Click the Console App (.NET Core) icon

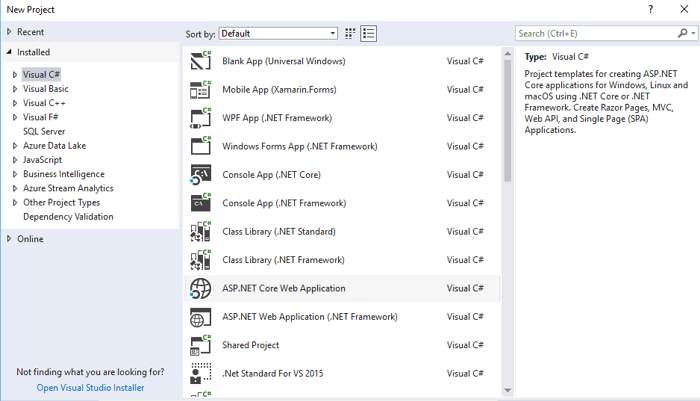click(199, 175)
